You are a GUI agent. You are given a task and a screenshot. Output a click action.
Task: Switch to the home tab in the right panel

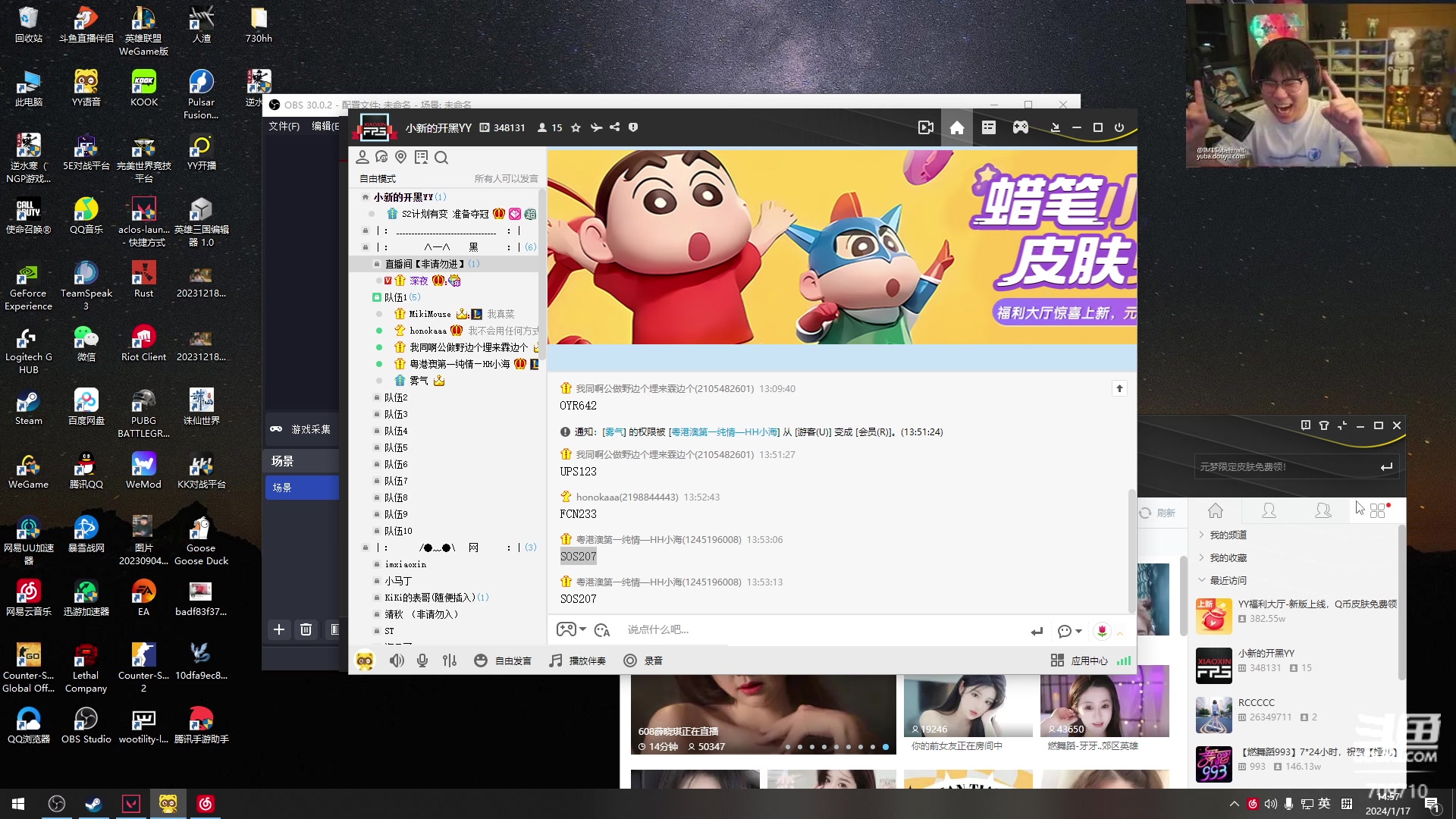1216,511
